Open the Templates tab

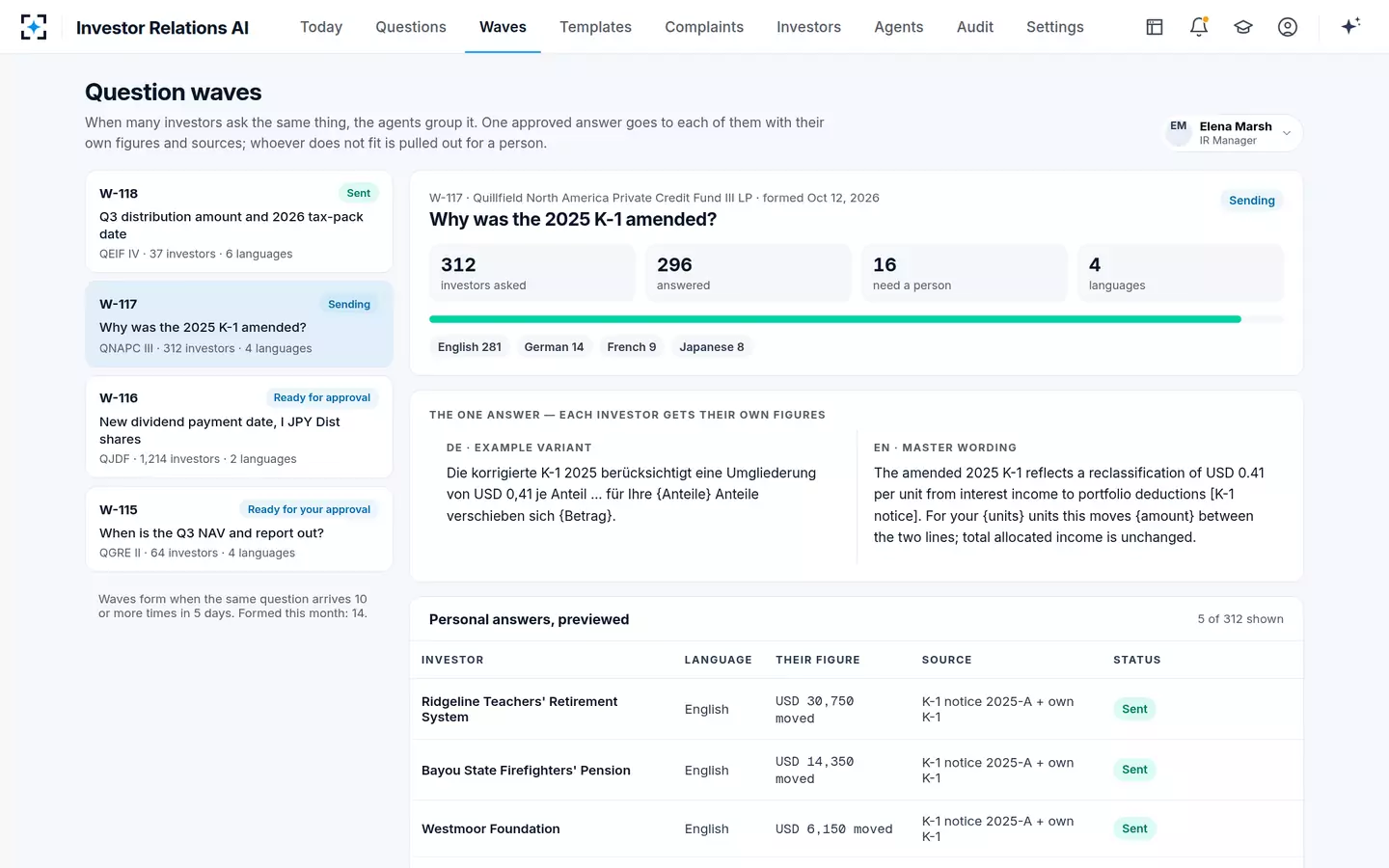click(595, 27)
